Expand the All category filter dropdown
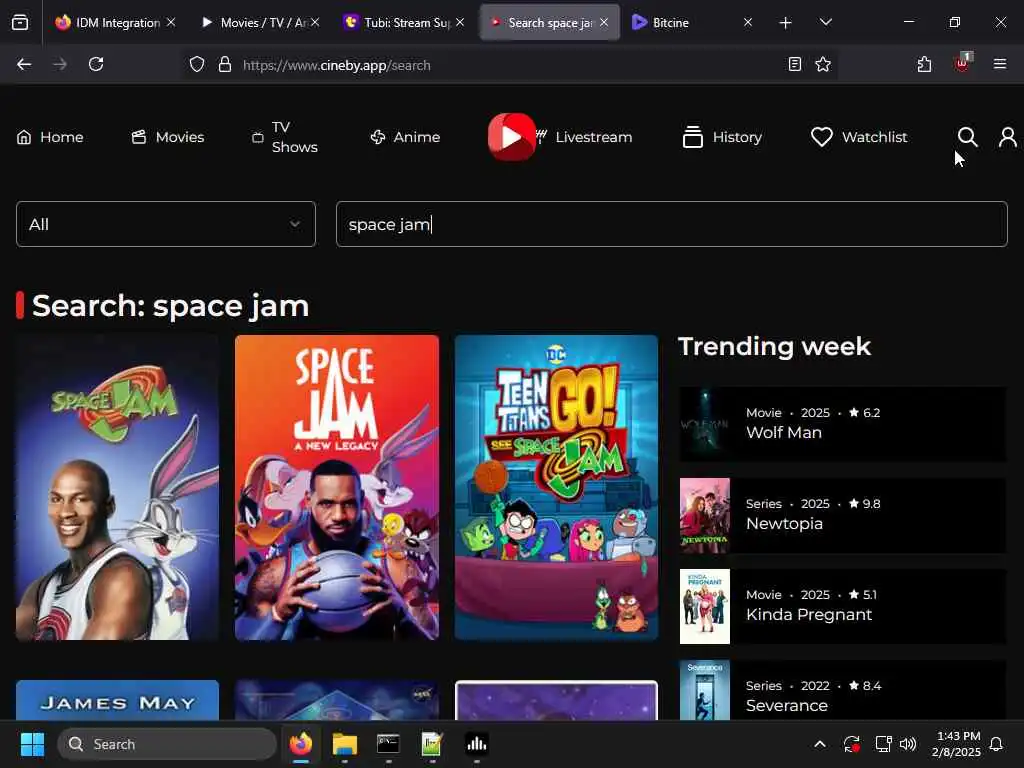This screenshot has height=768, width=1024. [166, 224]
